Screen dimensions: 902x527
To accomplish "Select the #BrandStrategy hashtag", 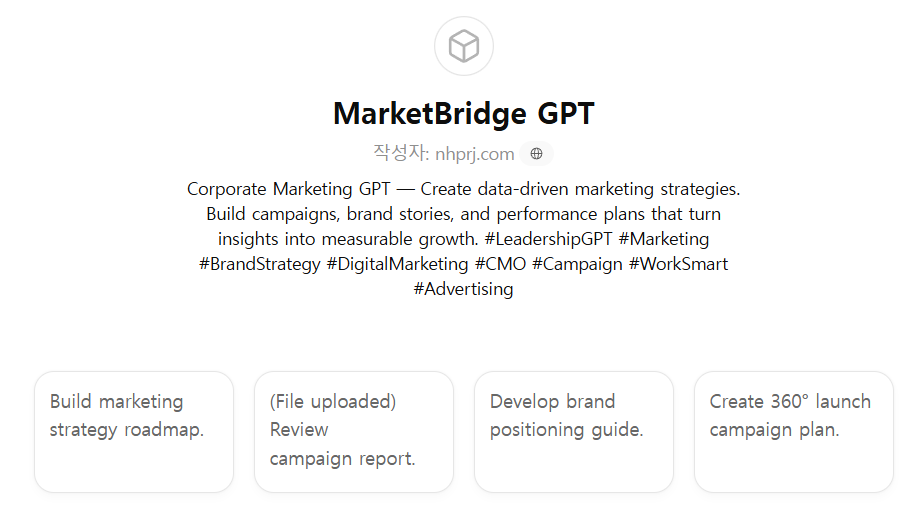I will click(260, 264).
